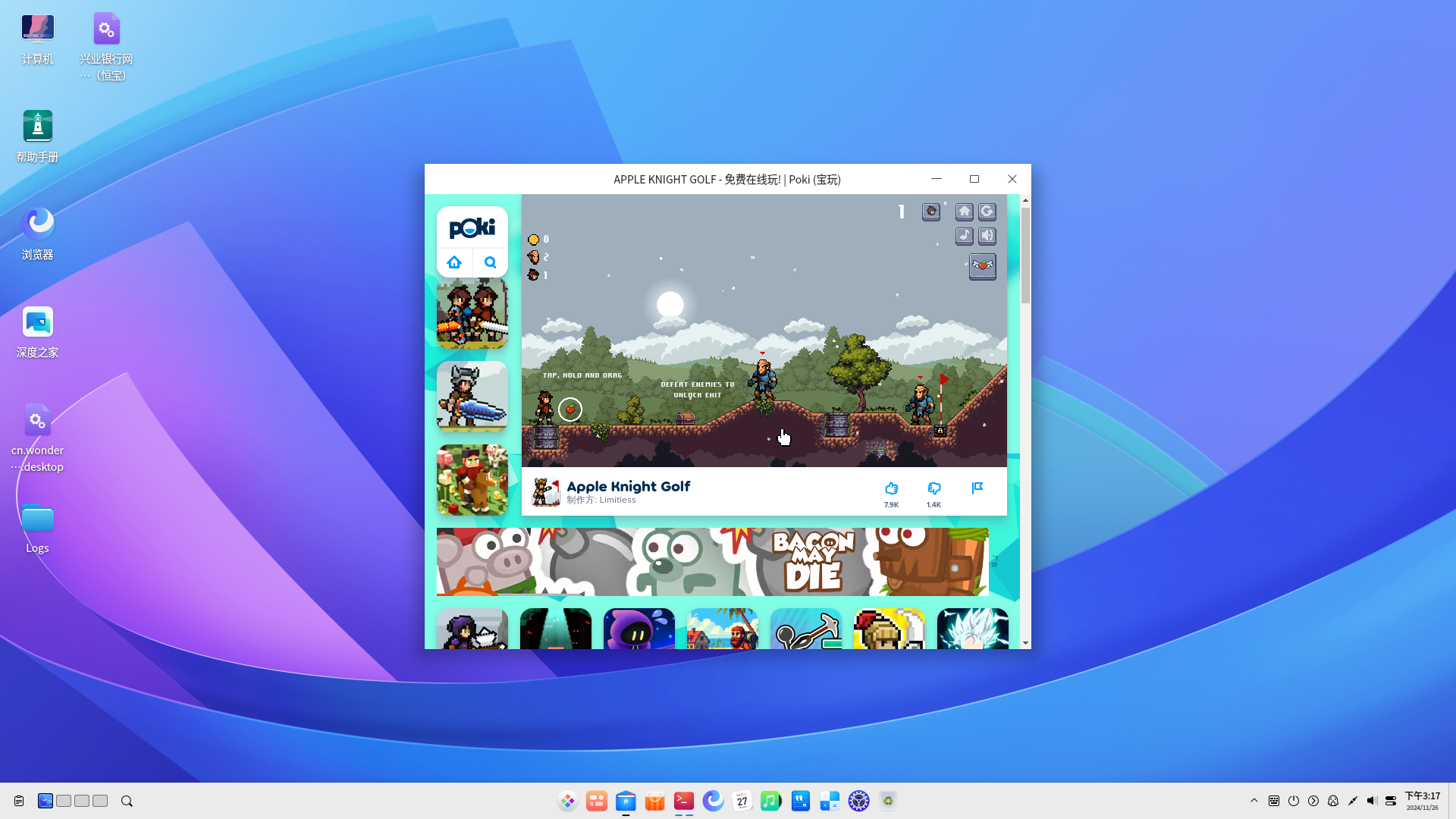Open the Poki home icon in the sidebar

pyautogui.click(x=454, y=262)
